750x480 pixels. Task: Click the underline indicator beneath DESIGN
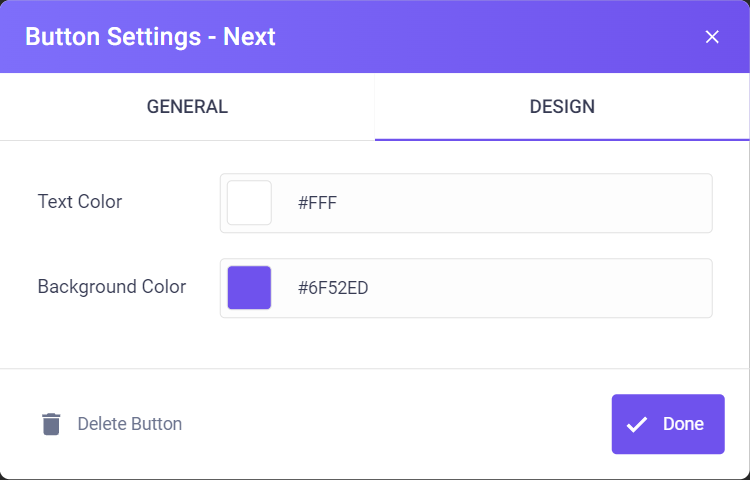click(562, 140)
